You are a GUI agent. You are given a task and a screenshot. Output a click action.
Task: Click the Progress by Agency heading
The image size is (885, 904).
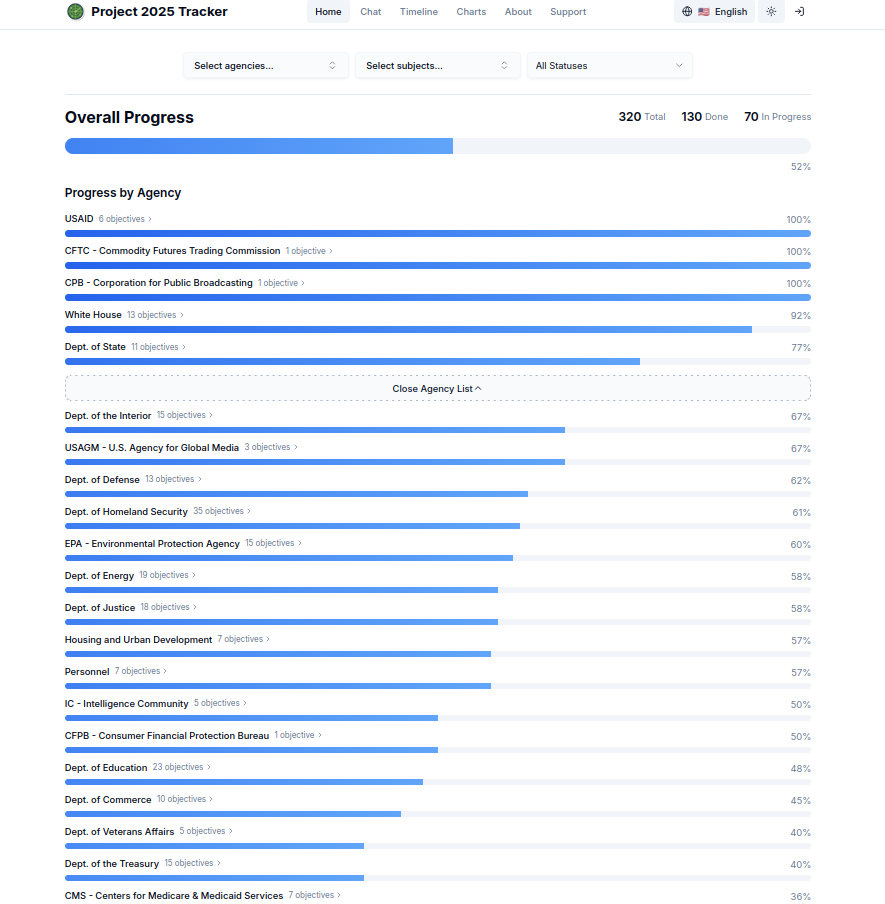pos(123,193)
